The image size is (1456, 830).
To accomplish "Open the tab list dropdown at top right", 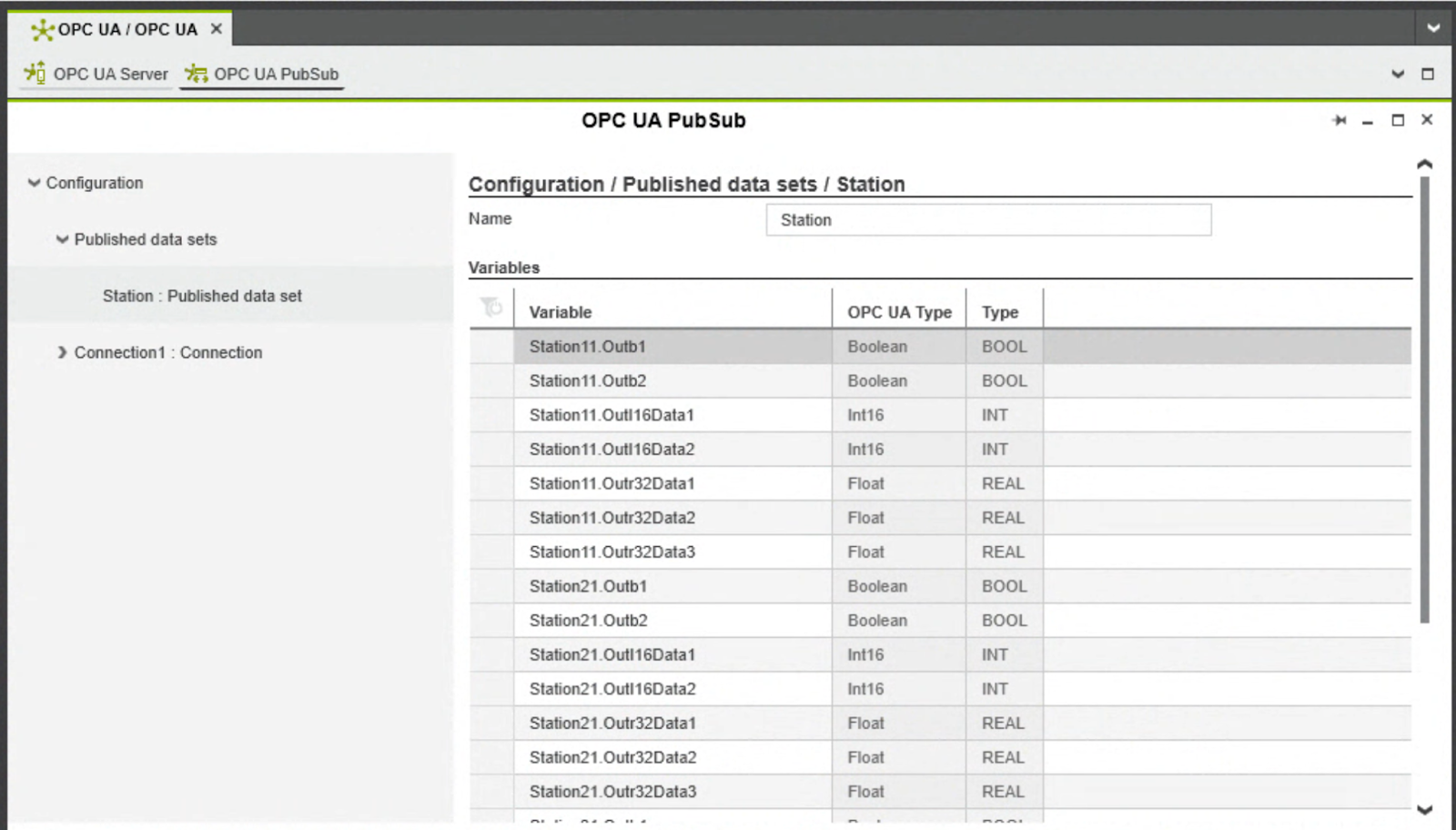I will pyautogui.click(x=1433, y=28).
